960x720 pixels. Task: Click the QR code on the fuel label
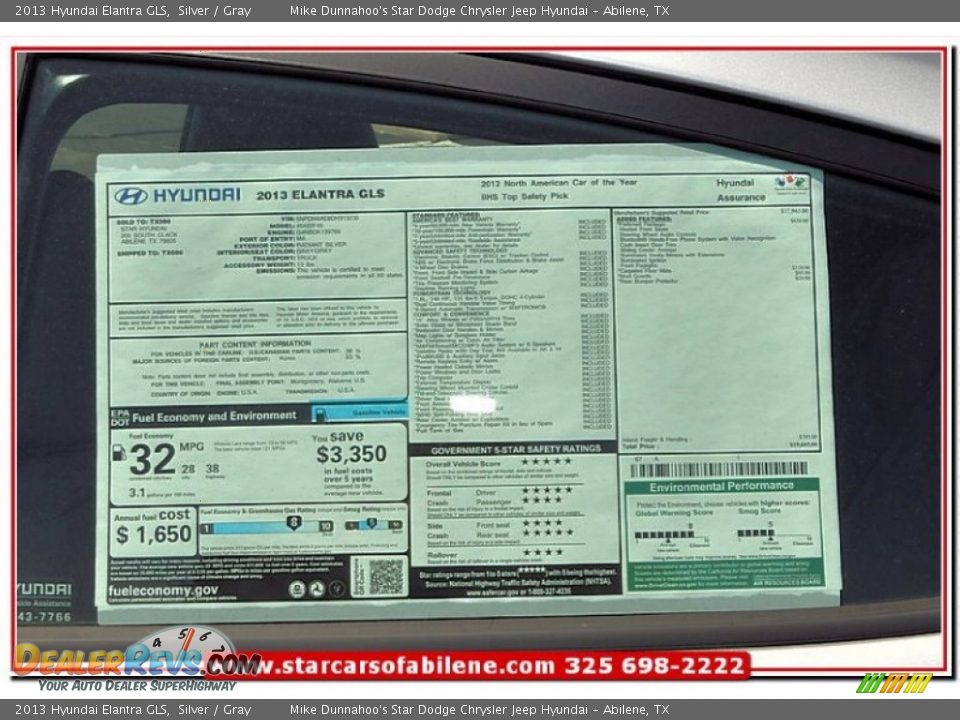point(385,577)
